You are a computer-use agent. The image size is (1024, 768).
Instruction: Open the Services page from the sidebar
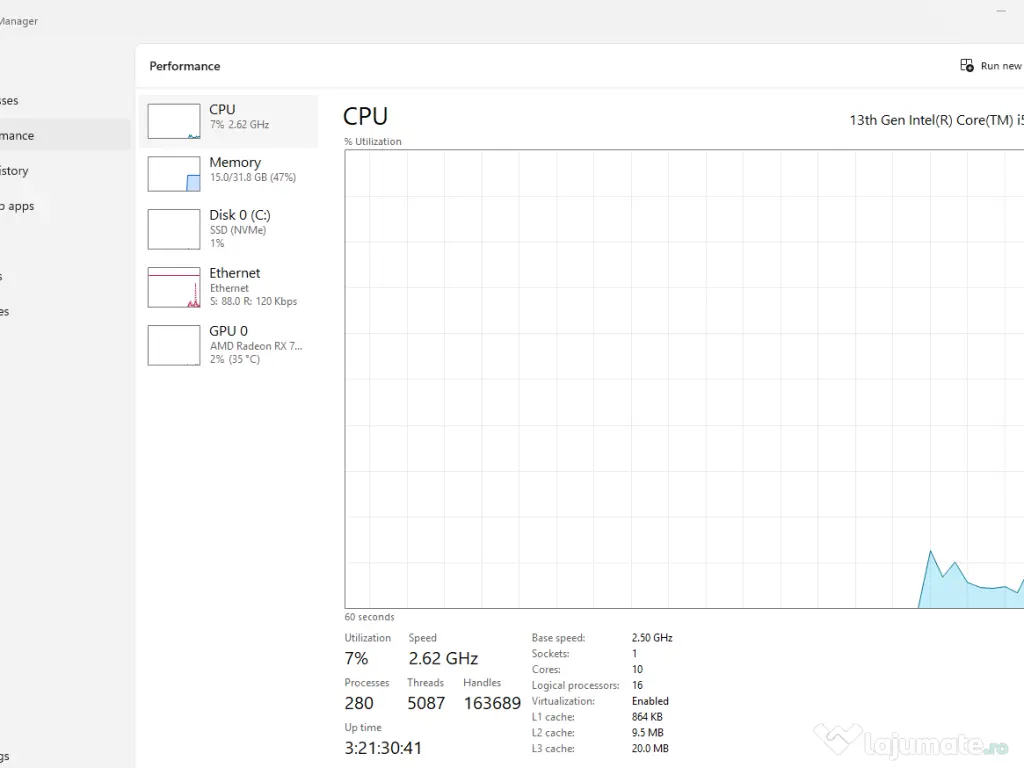pyautogui.click(x=5, y=311)
